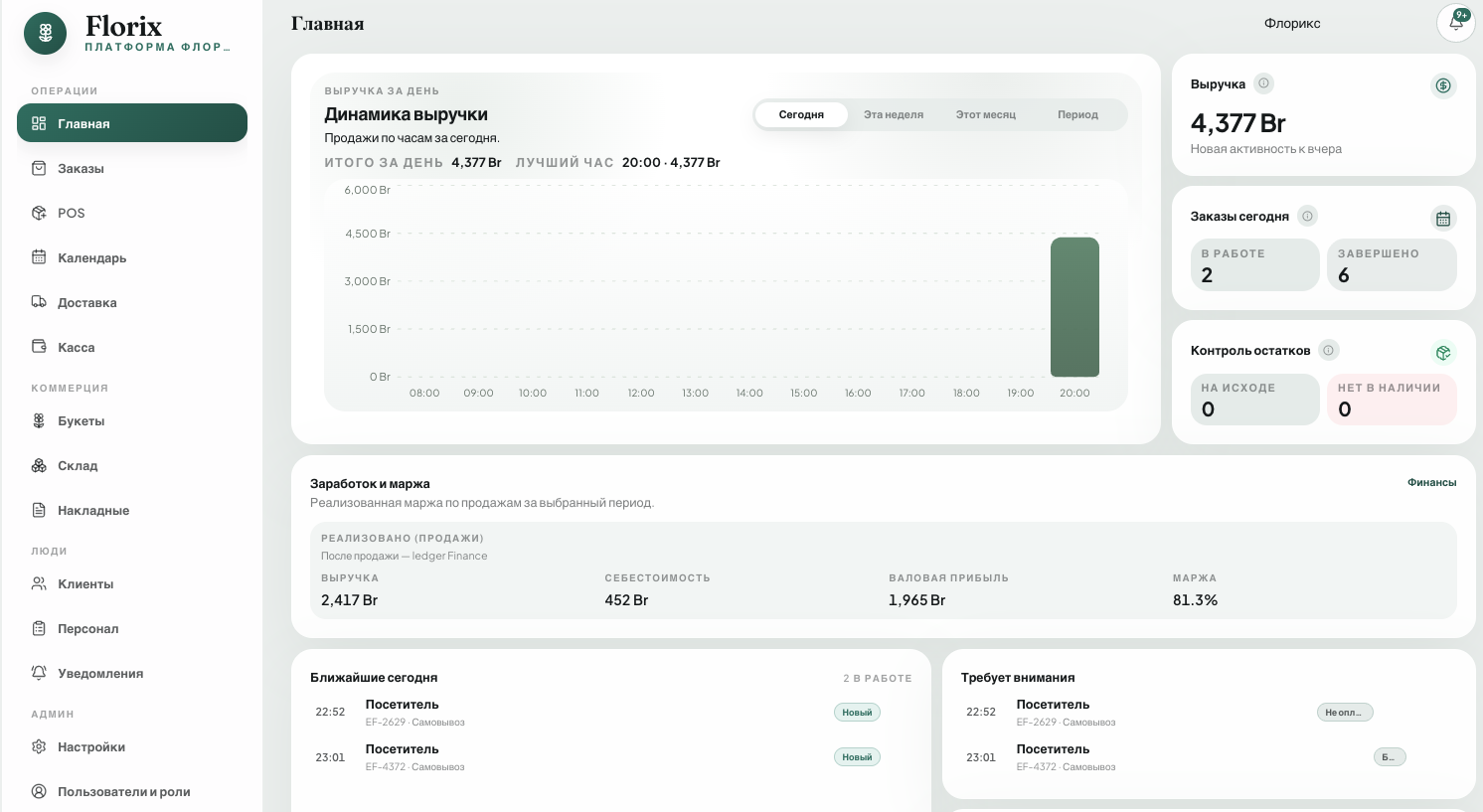The height and width of the screenshot is (812, 1483).
Task: Open the notifications bell icon
Action: point(1456,23)
